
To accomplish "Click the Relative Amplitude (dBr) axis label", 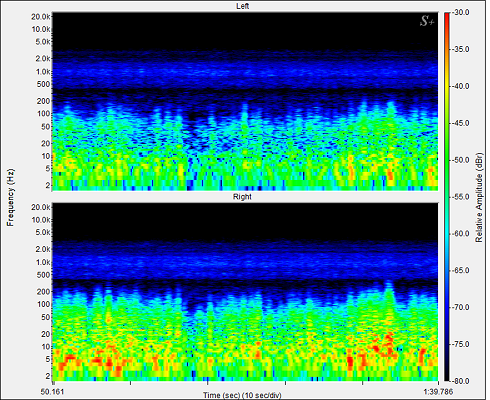I will point(479,197).
